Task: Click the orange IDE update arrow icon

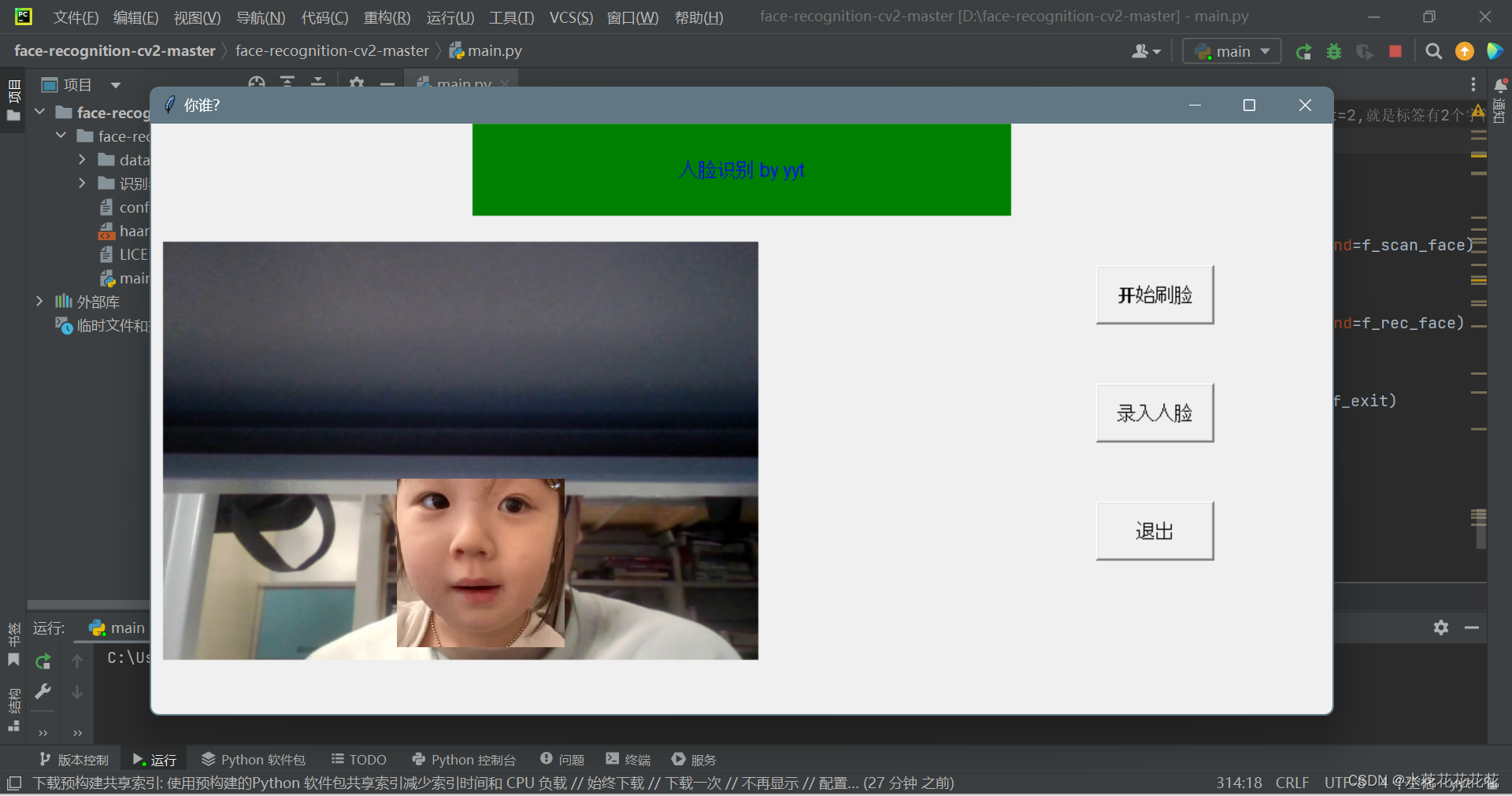Action: coord(1465,51)
